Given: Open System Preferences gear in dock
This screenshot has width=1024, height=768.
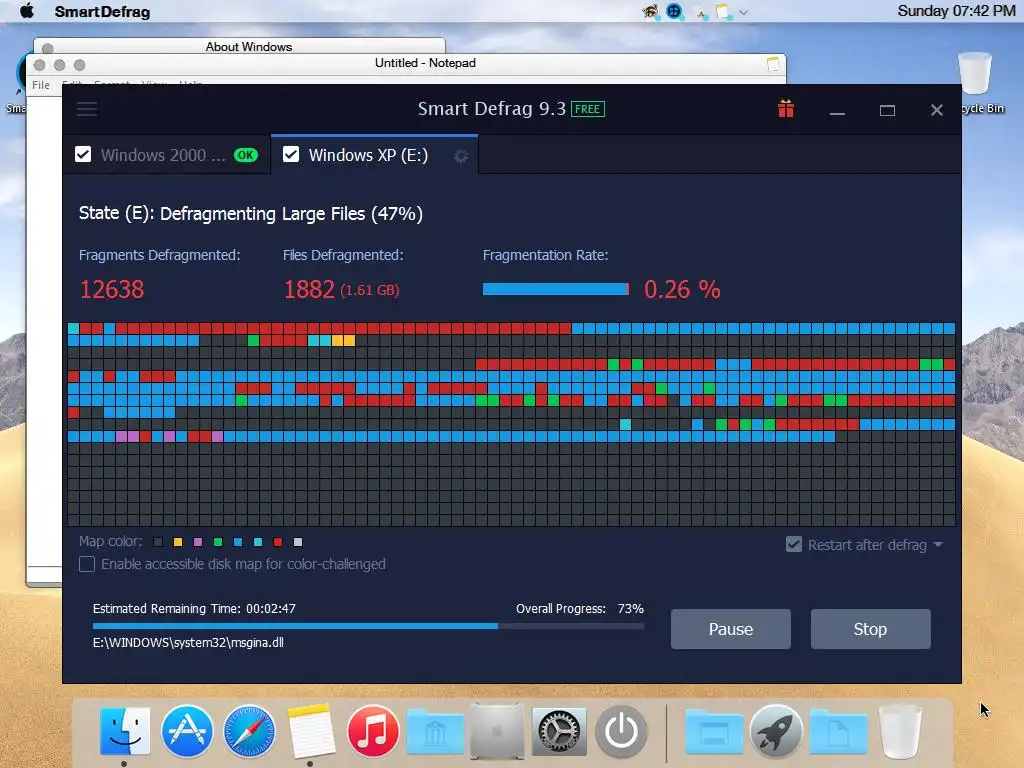Looking at the screenshot, I should click(x=558, y=731).
